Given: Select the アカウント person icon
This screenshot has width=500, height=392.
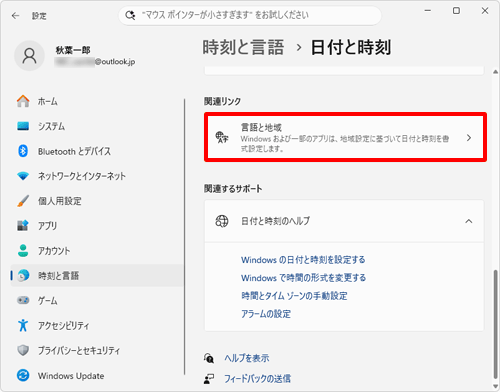Looking at the screenshot, I should click(x=23, y=251).
